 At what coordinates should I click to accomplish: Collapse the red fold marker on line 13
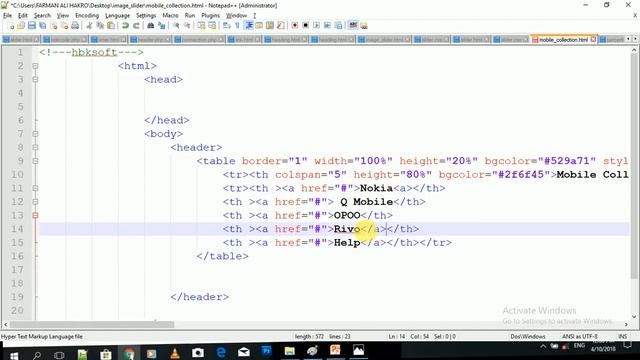35,215
